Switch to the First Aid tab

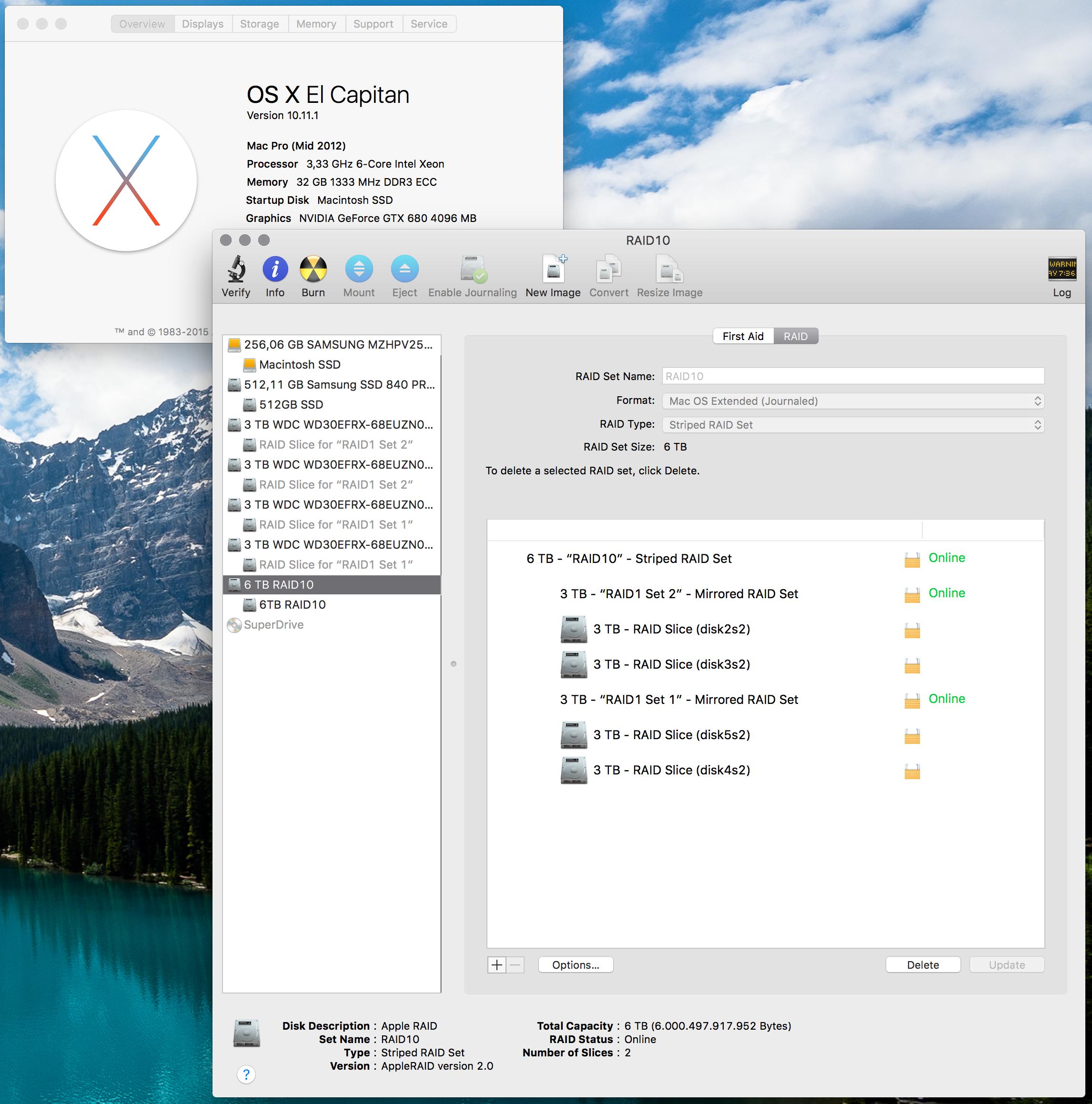point(743,337)
